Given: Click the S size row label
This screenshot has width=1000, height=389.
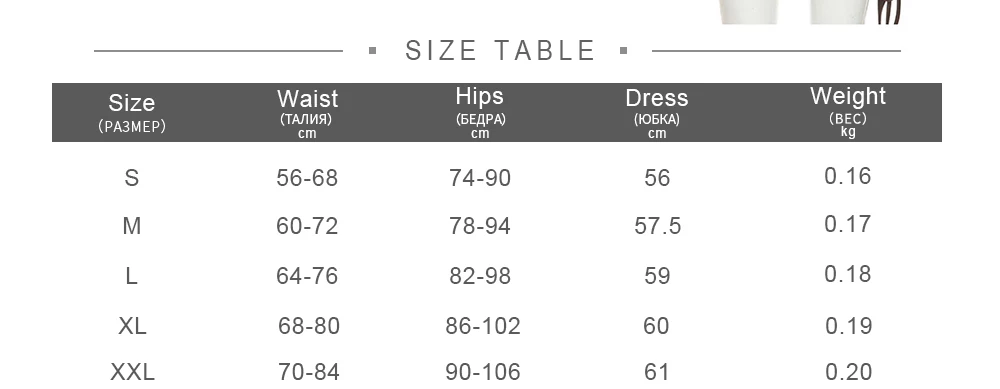Looking at the screenshot, I should [131, 177].
